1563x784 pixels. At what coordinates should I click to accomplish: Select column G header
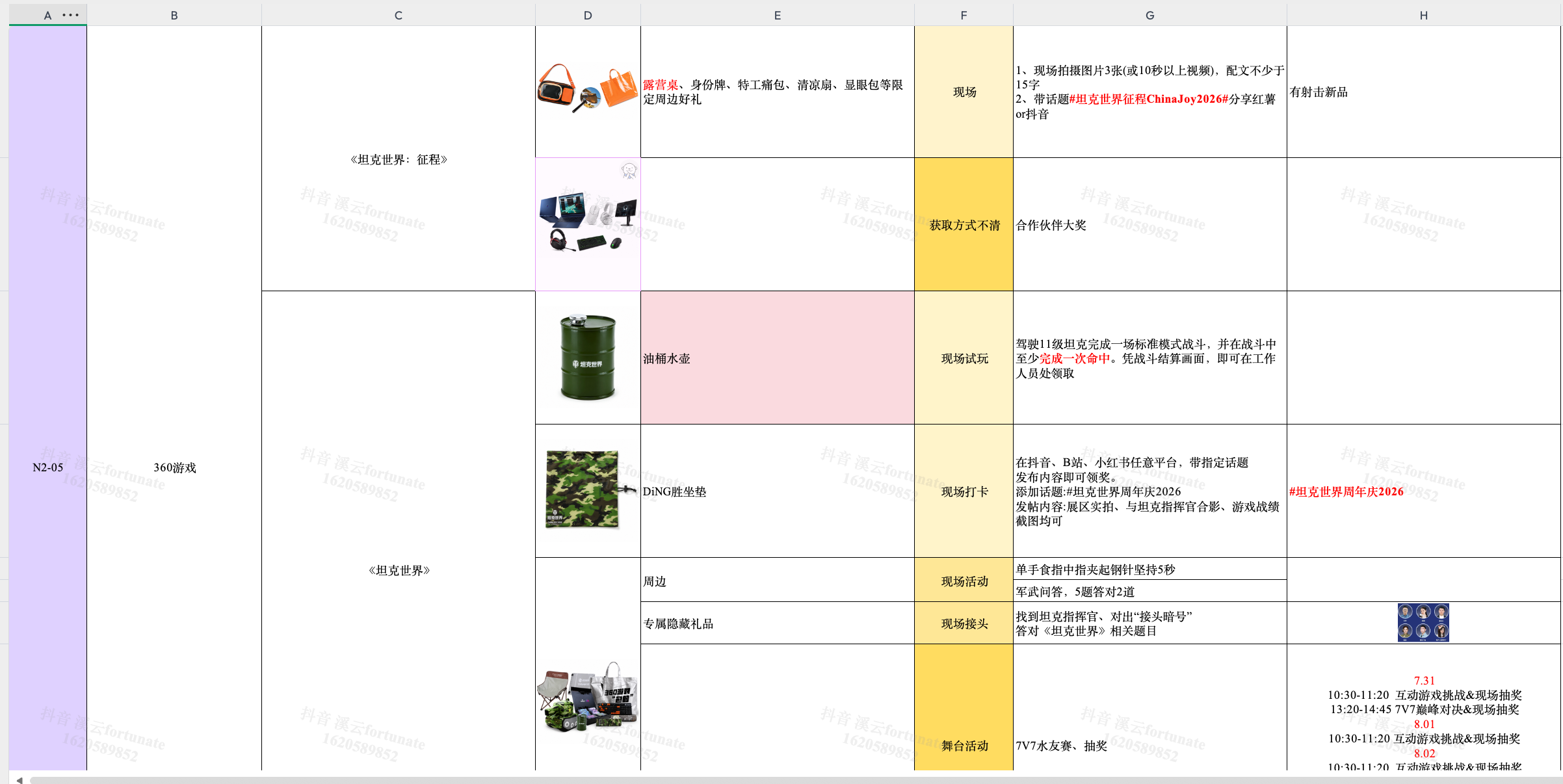[1150, 15]
